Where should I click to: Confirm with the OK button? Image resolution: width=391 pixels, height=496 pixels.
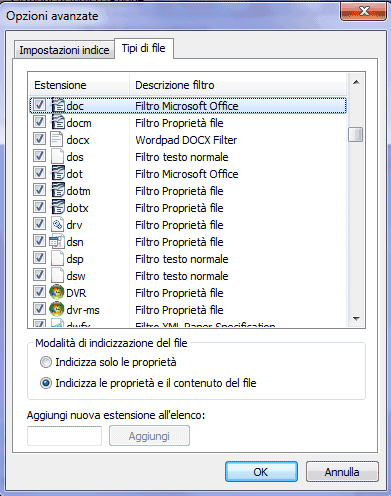[261, 472]
